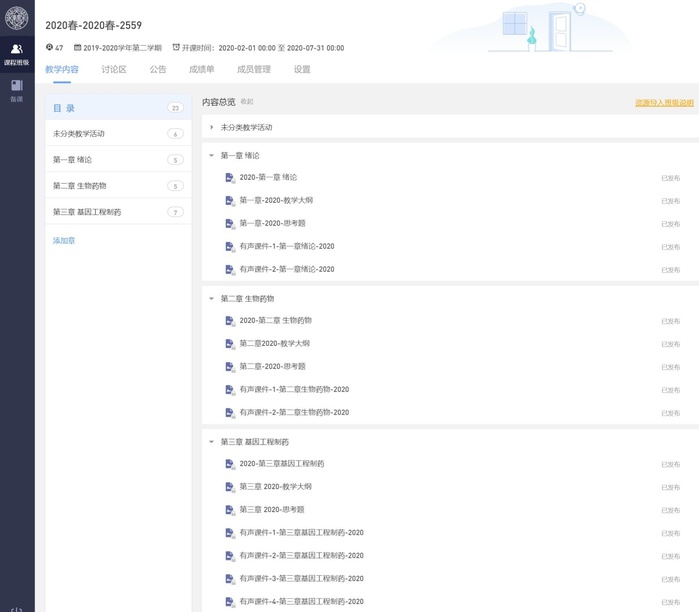Select 第二章 生物药物 in the 目录 list
The width and height of the screenshot is (699, 612).
pyautogui.click(x=79, y=186)
